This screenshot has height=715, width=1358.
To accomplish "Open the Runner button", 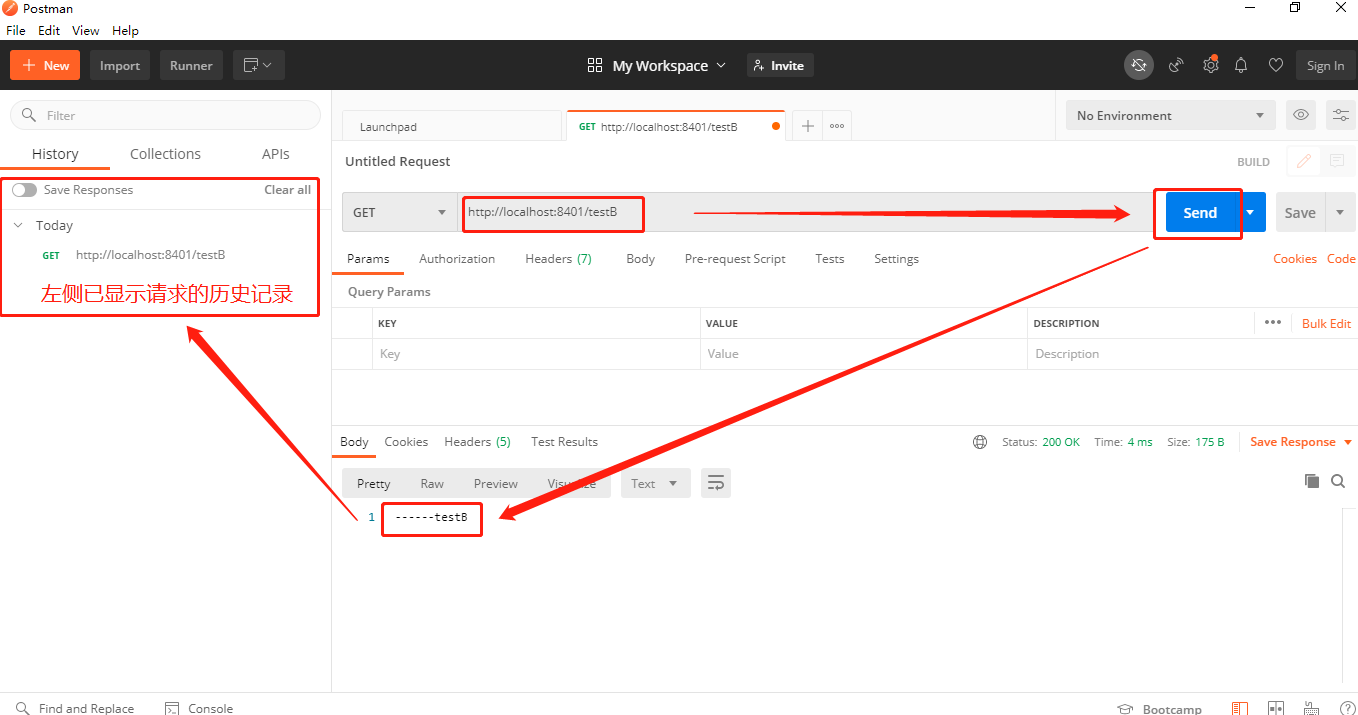I will 191,65.
